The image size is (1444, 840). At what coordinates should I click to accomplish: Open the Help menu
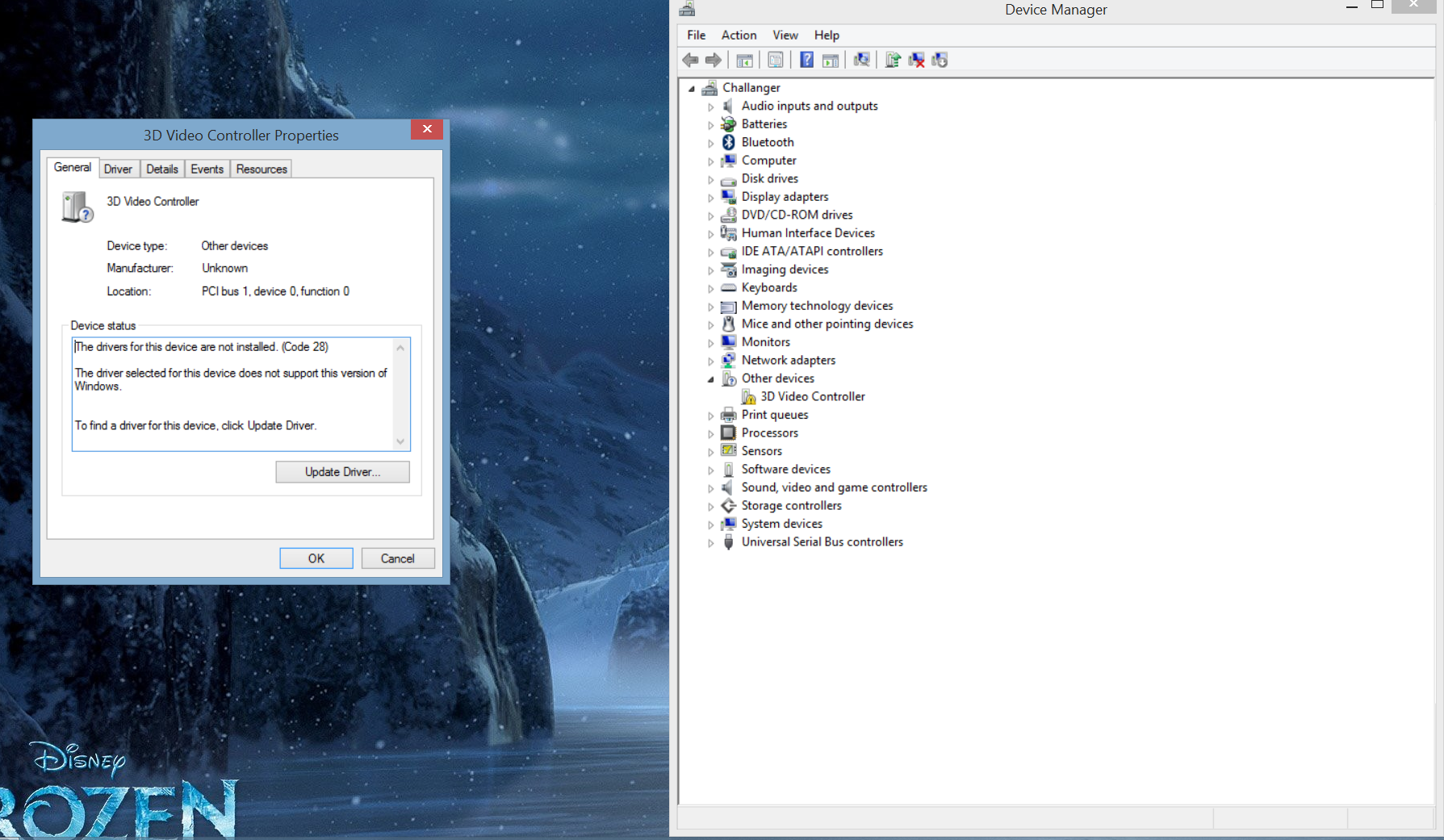[x=827, y=35]
